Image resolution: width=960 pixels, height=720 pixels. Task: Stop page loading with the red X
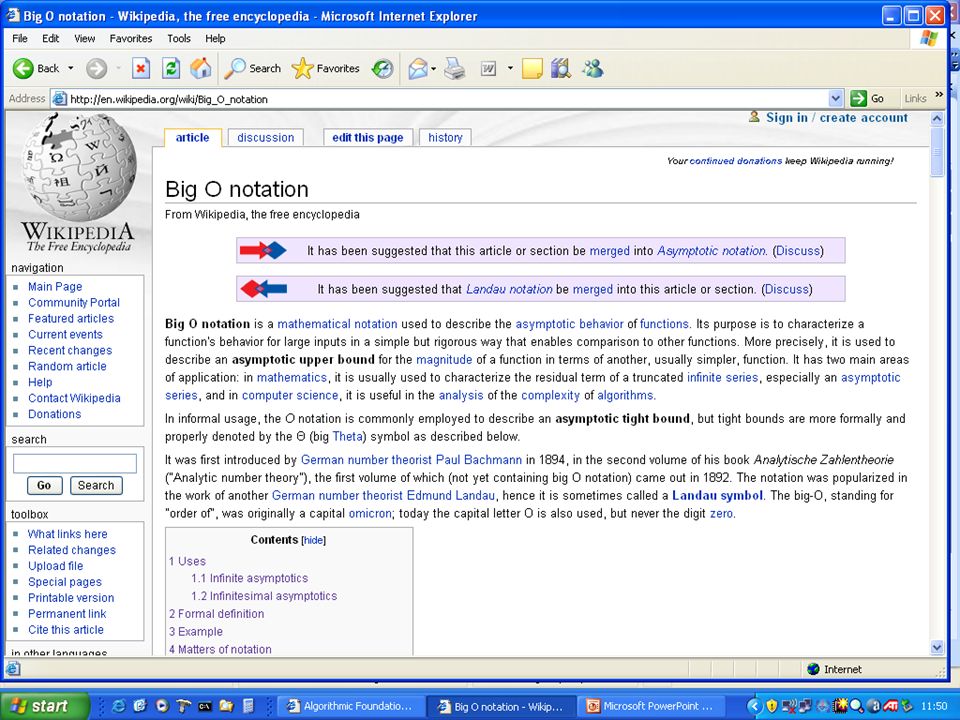click(141, 69)
